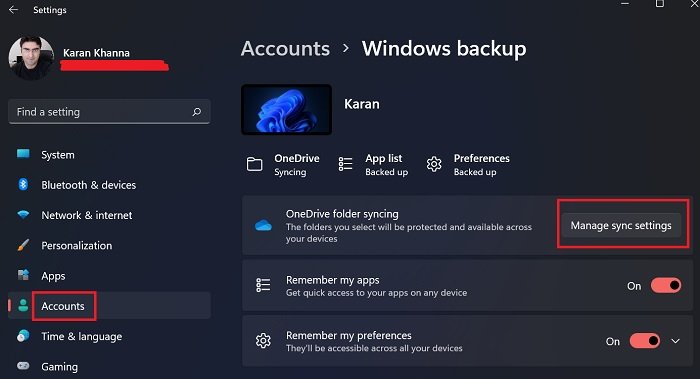This screenshot has height=379, width=700.
Task: Minimize the Settings window
Action: coord(625,4)
